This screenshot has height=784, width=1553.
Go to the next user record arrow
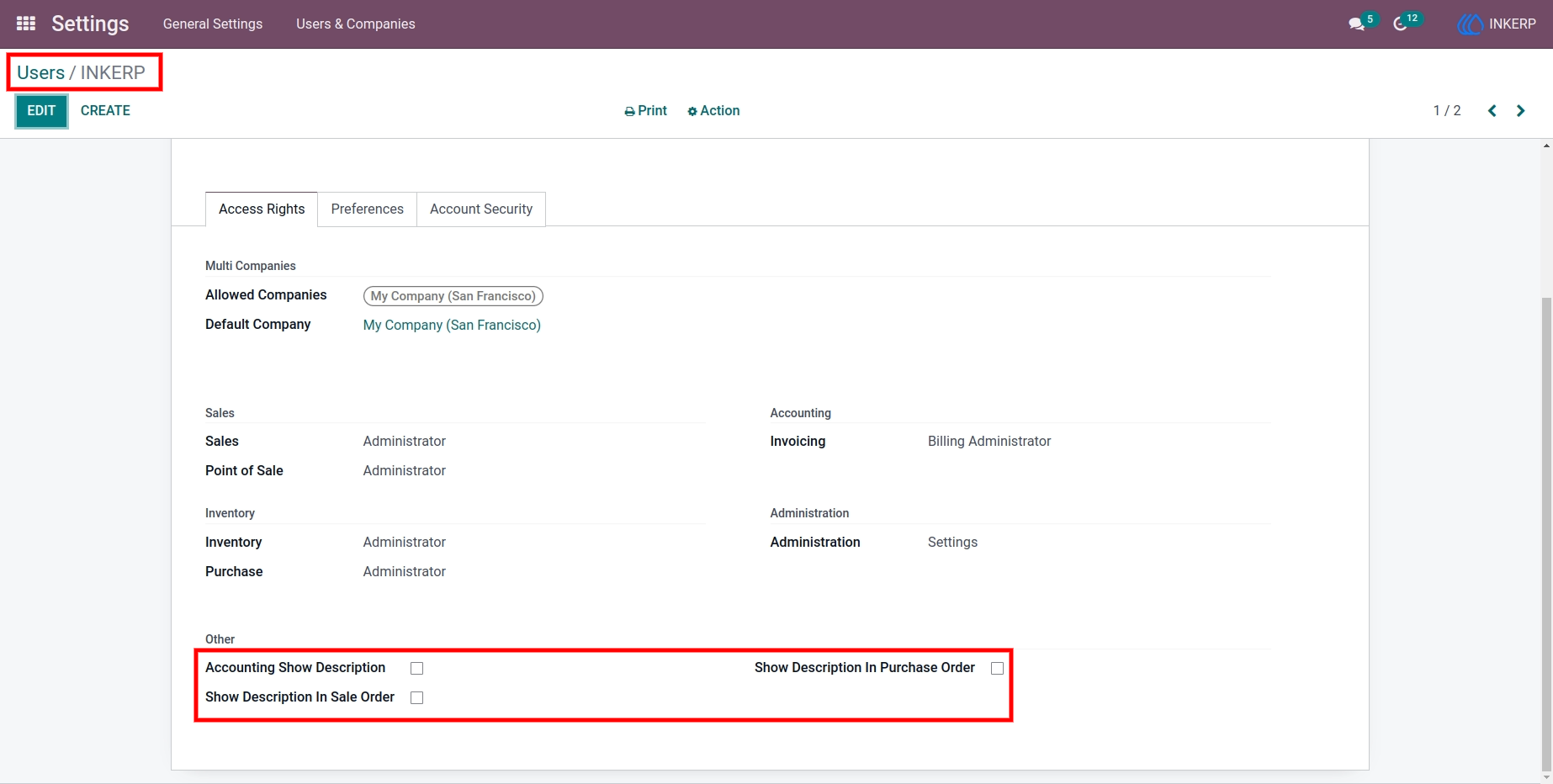1520,111
